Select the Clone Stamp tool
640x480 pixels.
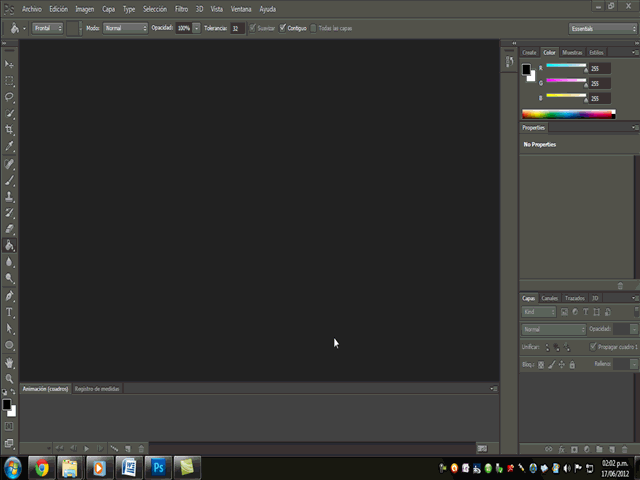(x=9, y=197)
